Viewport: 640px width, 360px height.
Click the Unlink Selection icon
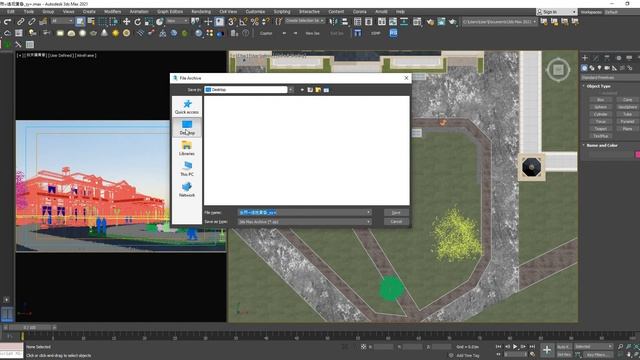click(31, 22)
